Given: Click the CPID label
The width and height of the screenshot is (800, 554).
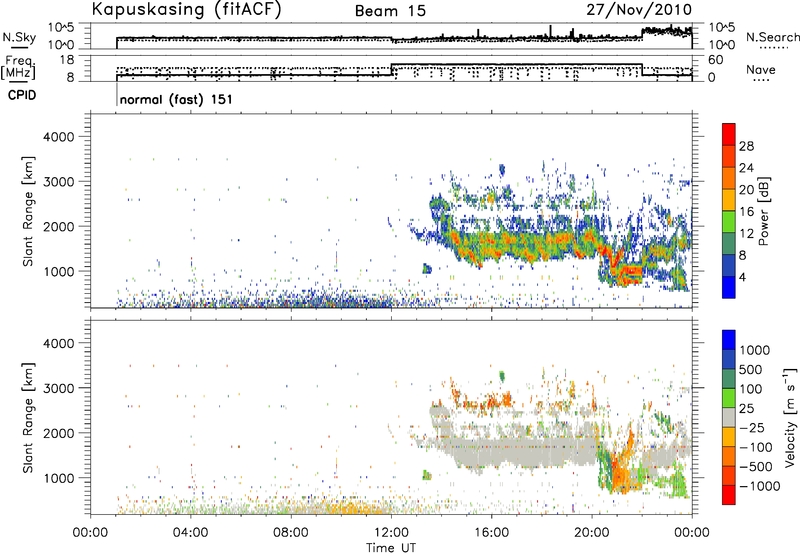Looking at the screenshot, I should coord(22,95).
